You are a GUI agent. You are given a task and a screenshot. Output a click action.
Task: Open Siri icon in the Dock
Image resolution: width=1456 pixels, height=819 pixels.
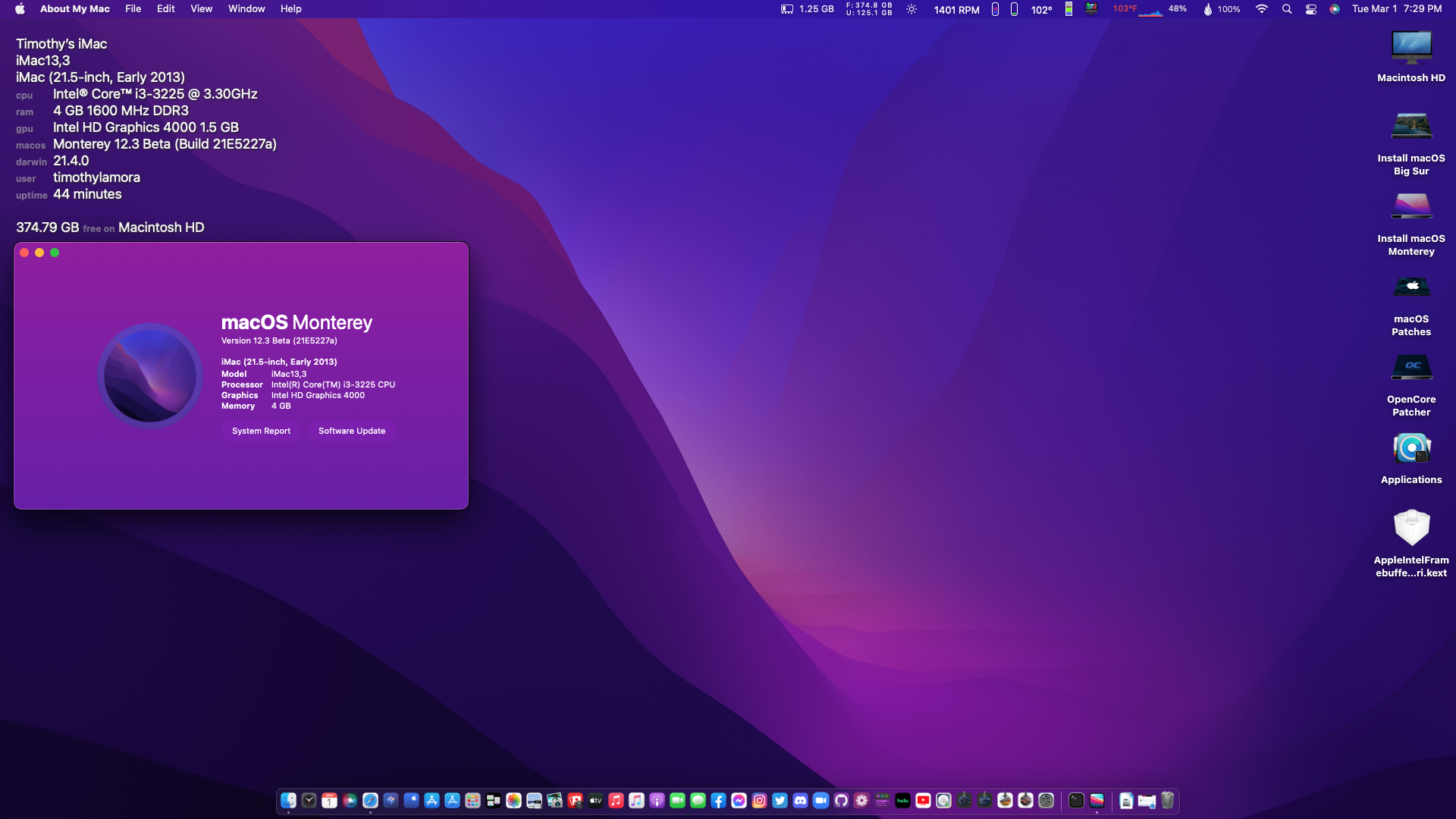[350, 800]
